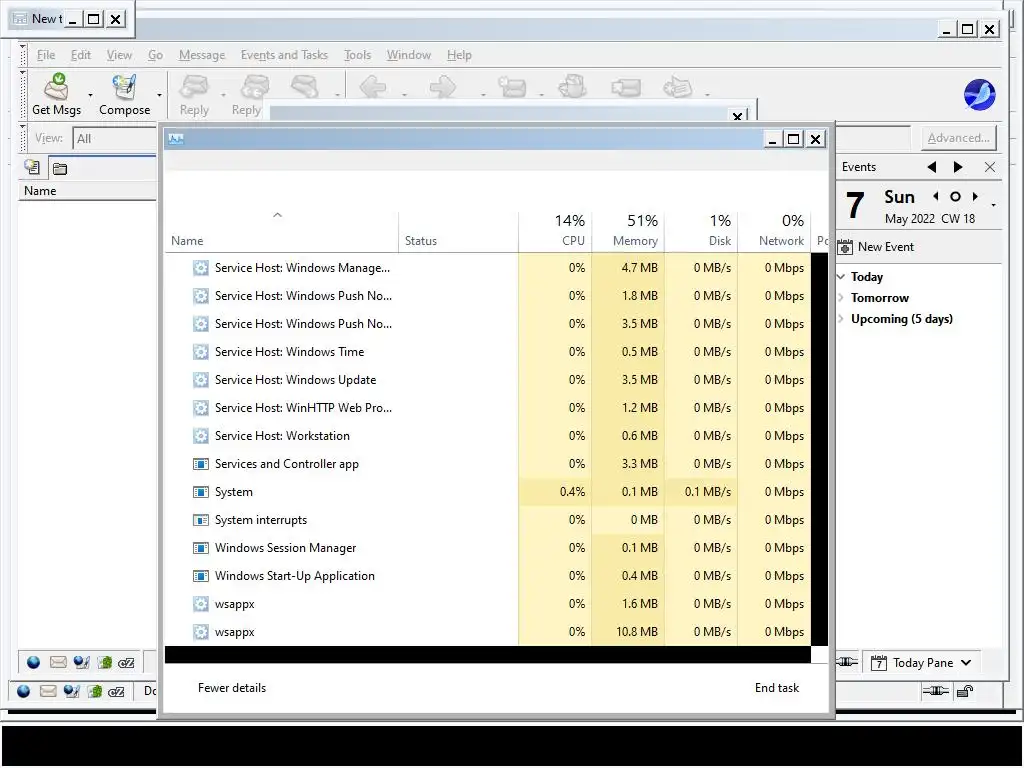Click the sort arrow above the Name column

tap(278, 214)
